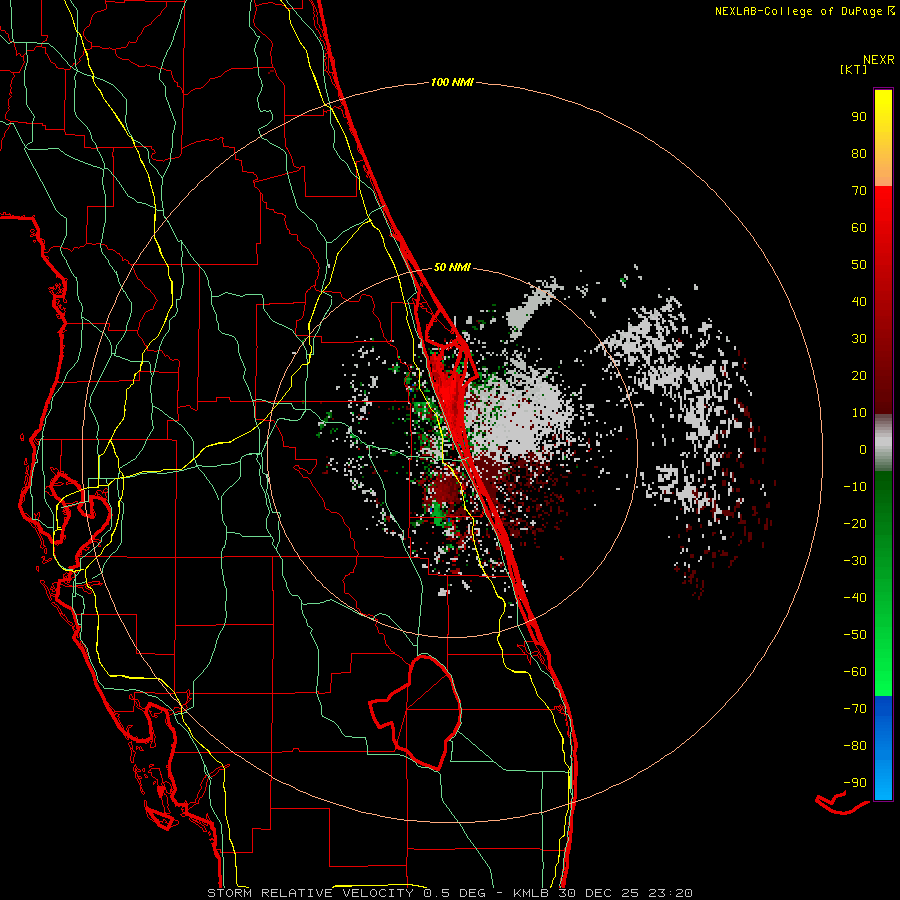Image resolution: width=900 pixels, height=900 pixels.
Task: Select the 0 value on the velocity scale
Action: [x=863, y=449]
